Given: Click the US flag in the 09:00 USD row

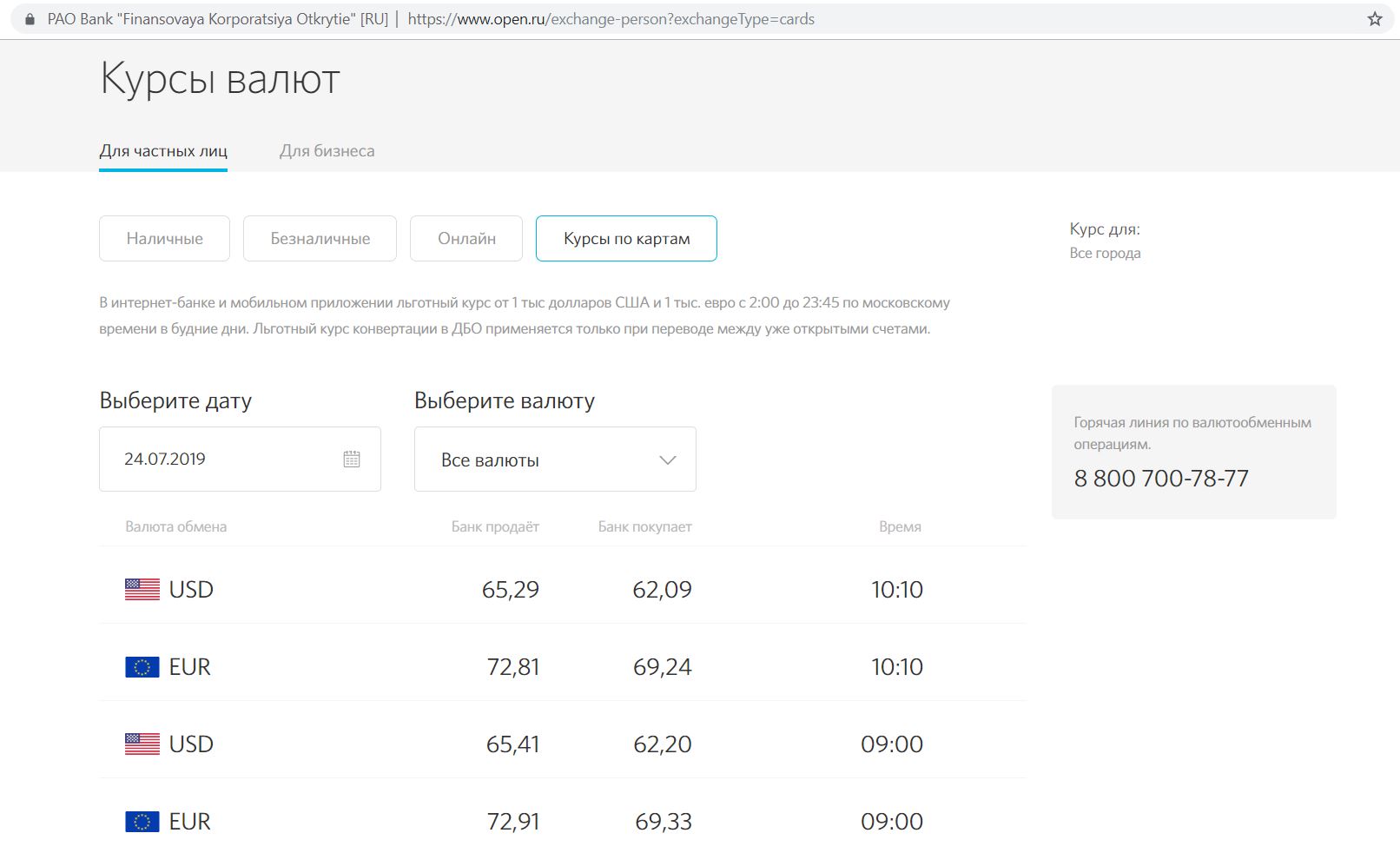Looking at the screenshot, I should (x=142, y=744).
